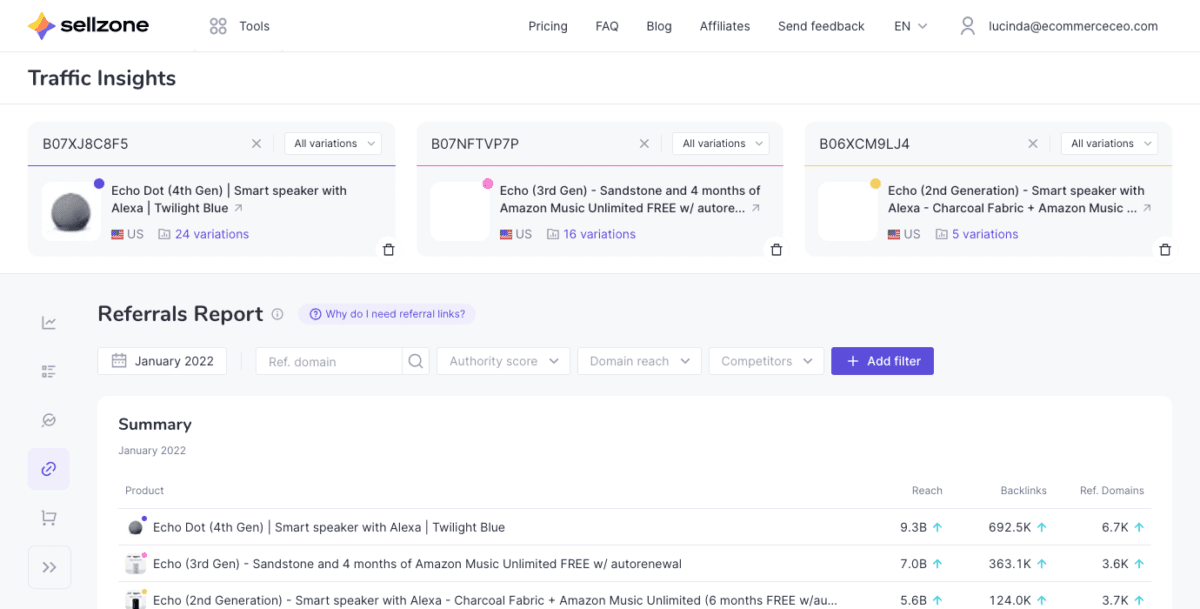Click the Echo Dot icon in summary table
The height and width of the screenshot is (609, 1200).
136,527
